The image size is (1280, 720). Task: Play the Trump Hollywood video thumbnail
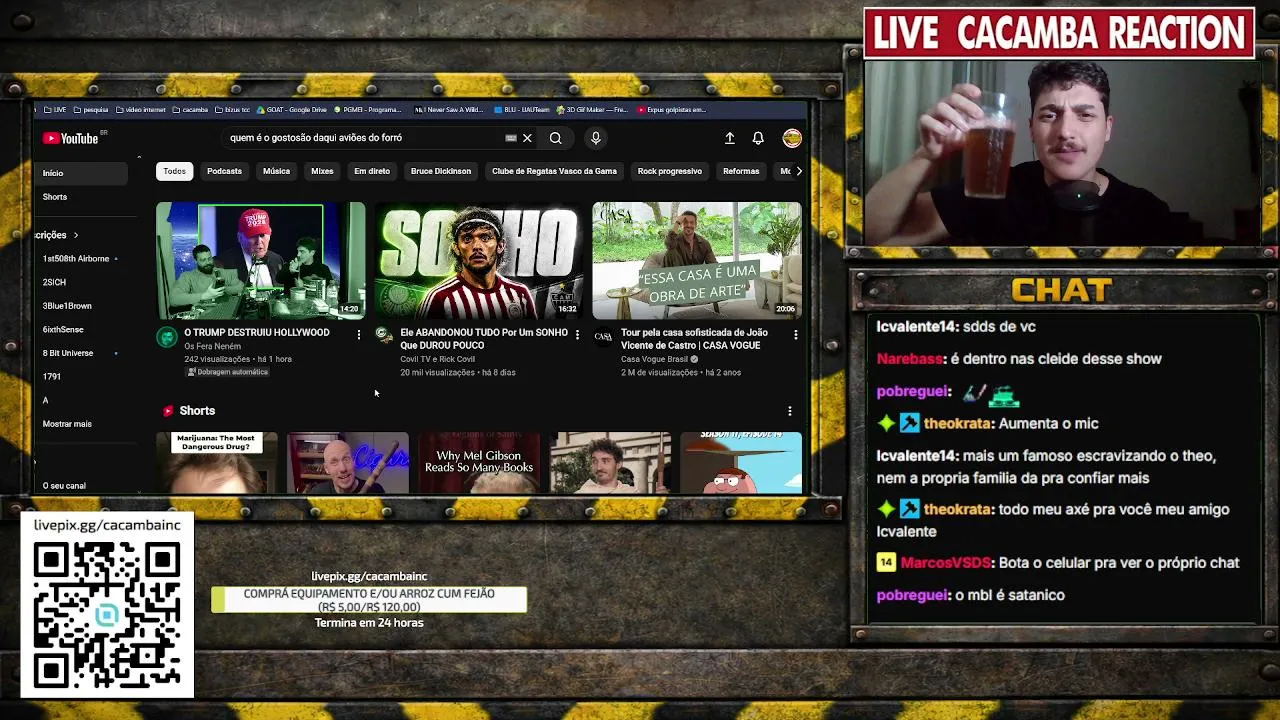(x=261, y=260)
